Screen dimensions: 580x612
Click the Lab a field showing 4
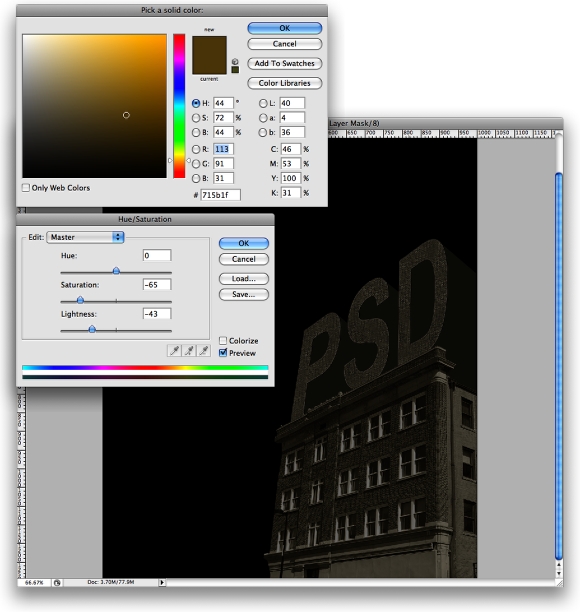292,118
